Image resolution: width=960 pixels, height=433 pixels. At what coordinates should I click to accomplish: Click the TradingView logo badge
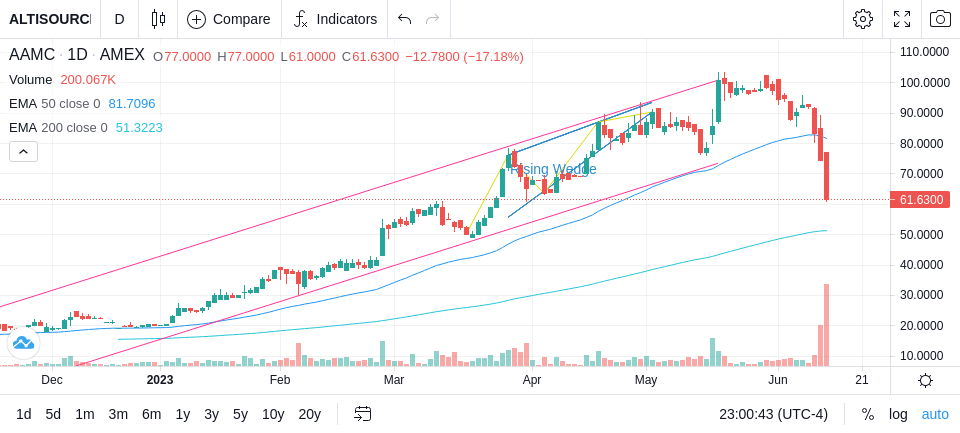point(23,343)
